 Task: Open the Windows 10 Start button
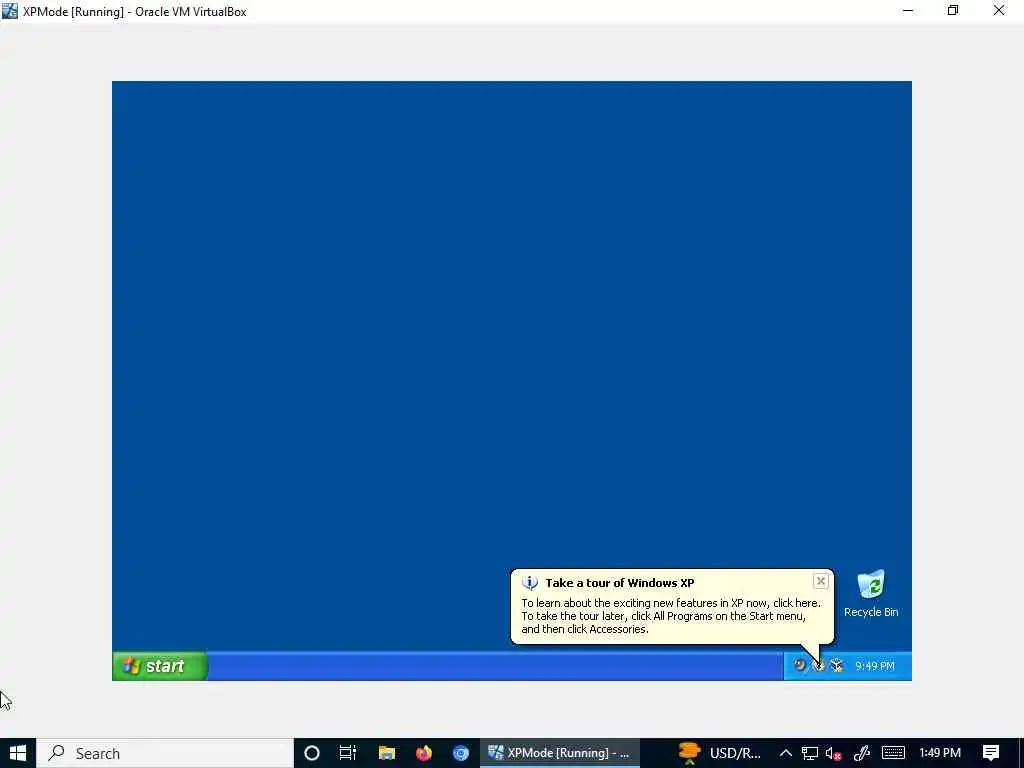tap(18, 753)
